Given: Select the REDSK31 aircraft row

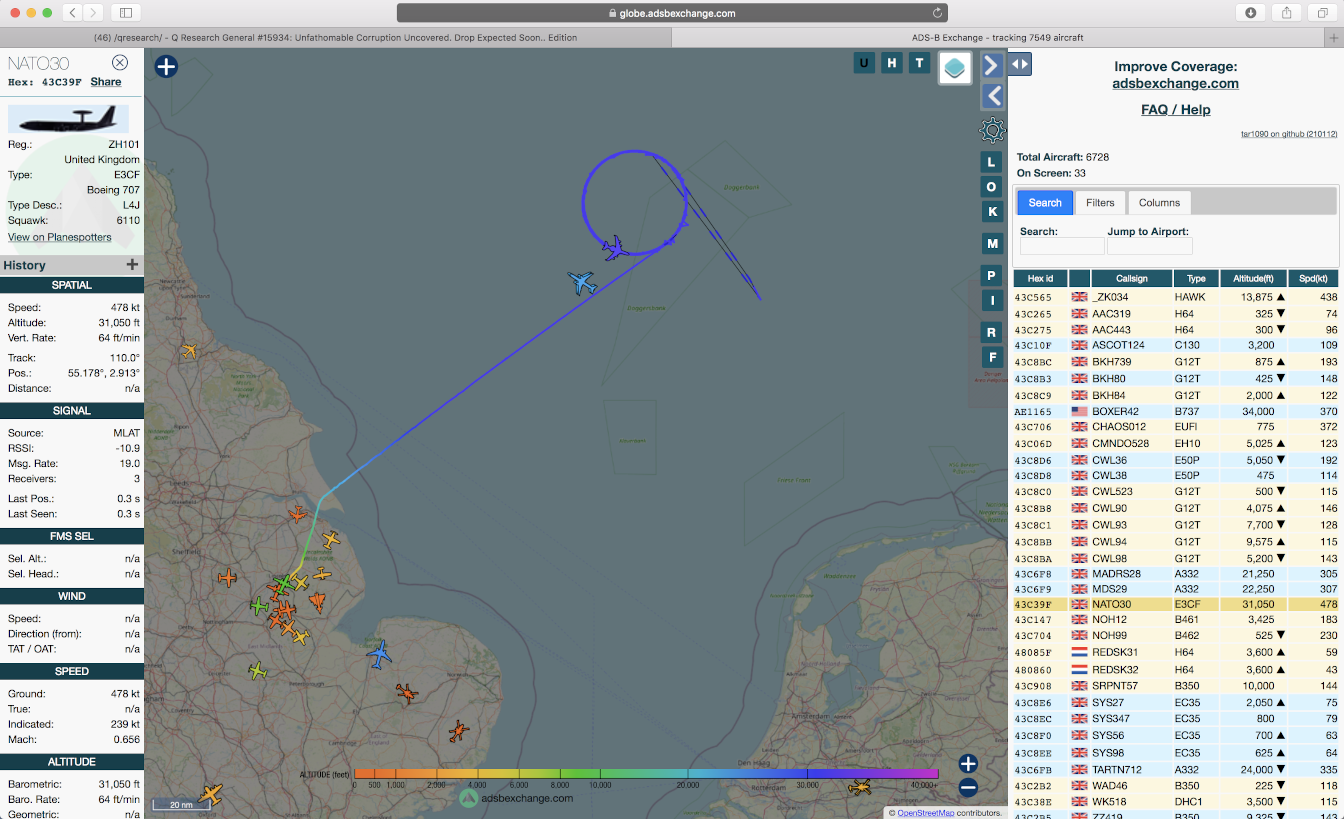Looking at the screenshot, I should point(1176,652).
